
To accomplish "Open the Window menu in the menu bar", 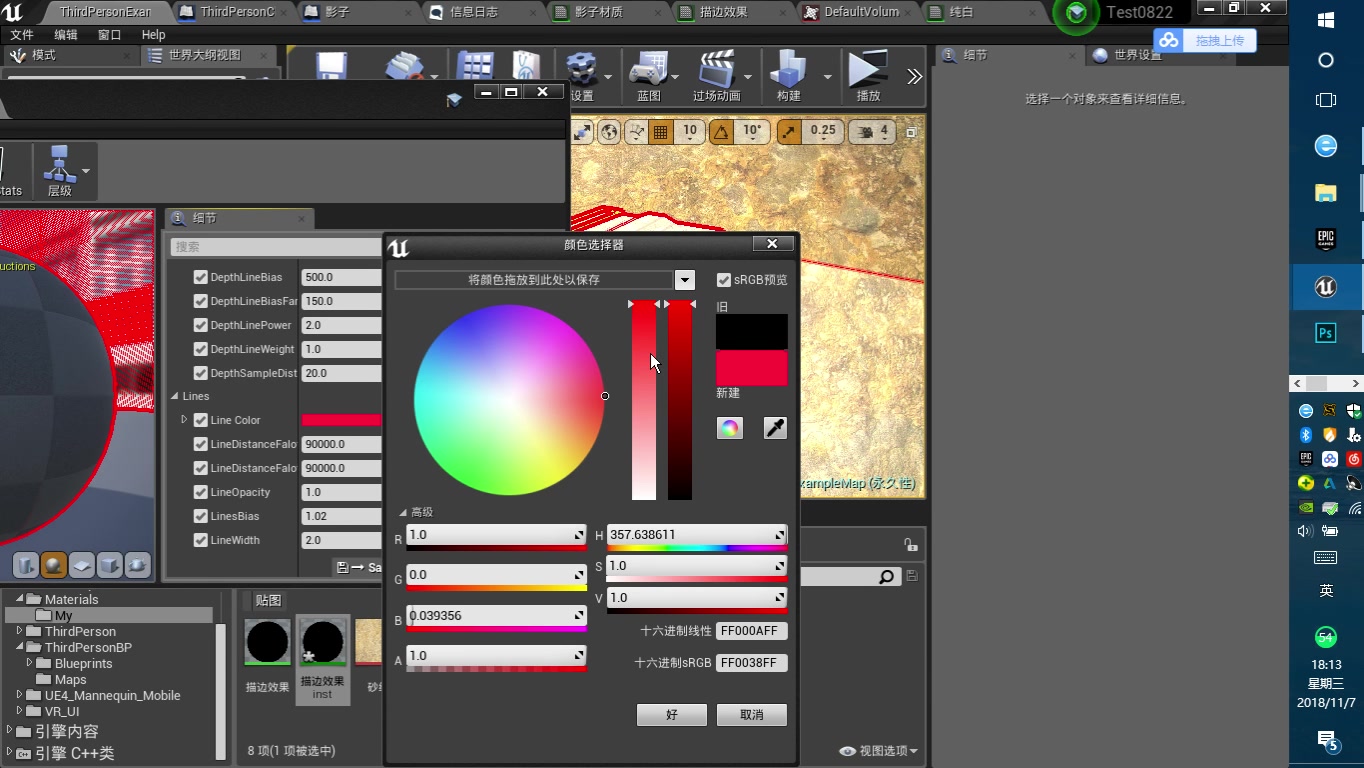I will tap(109, 34).
